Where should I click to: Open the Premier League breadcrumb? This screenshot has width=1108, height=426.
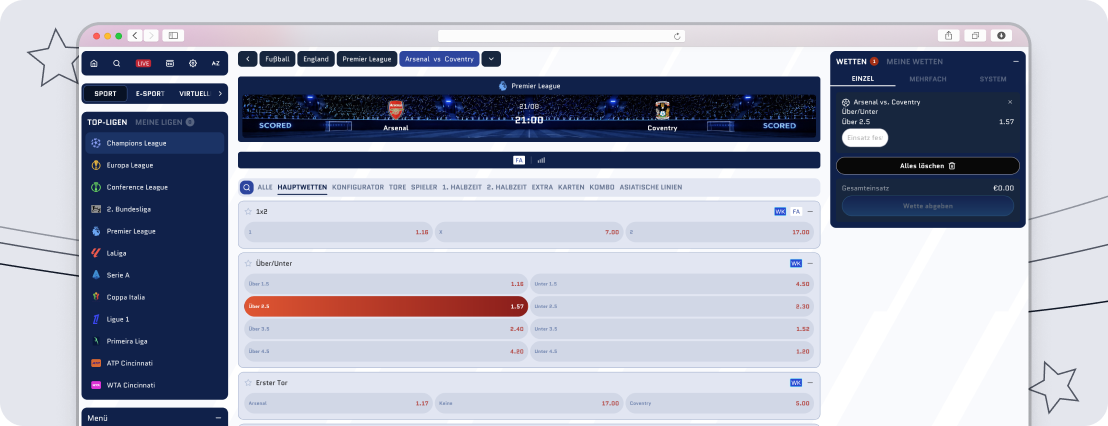(367, 59)
